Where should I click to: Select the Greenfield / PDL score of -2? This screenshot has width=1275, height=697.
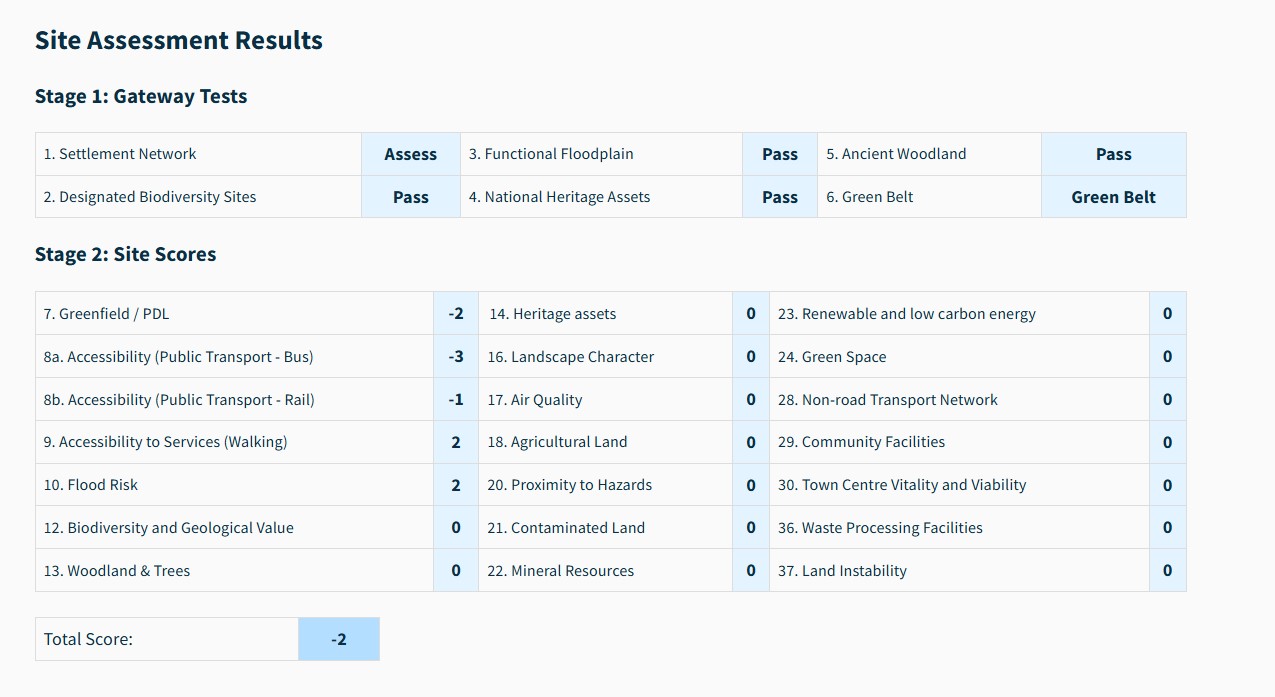[x=456, y=314]
